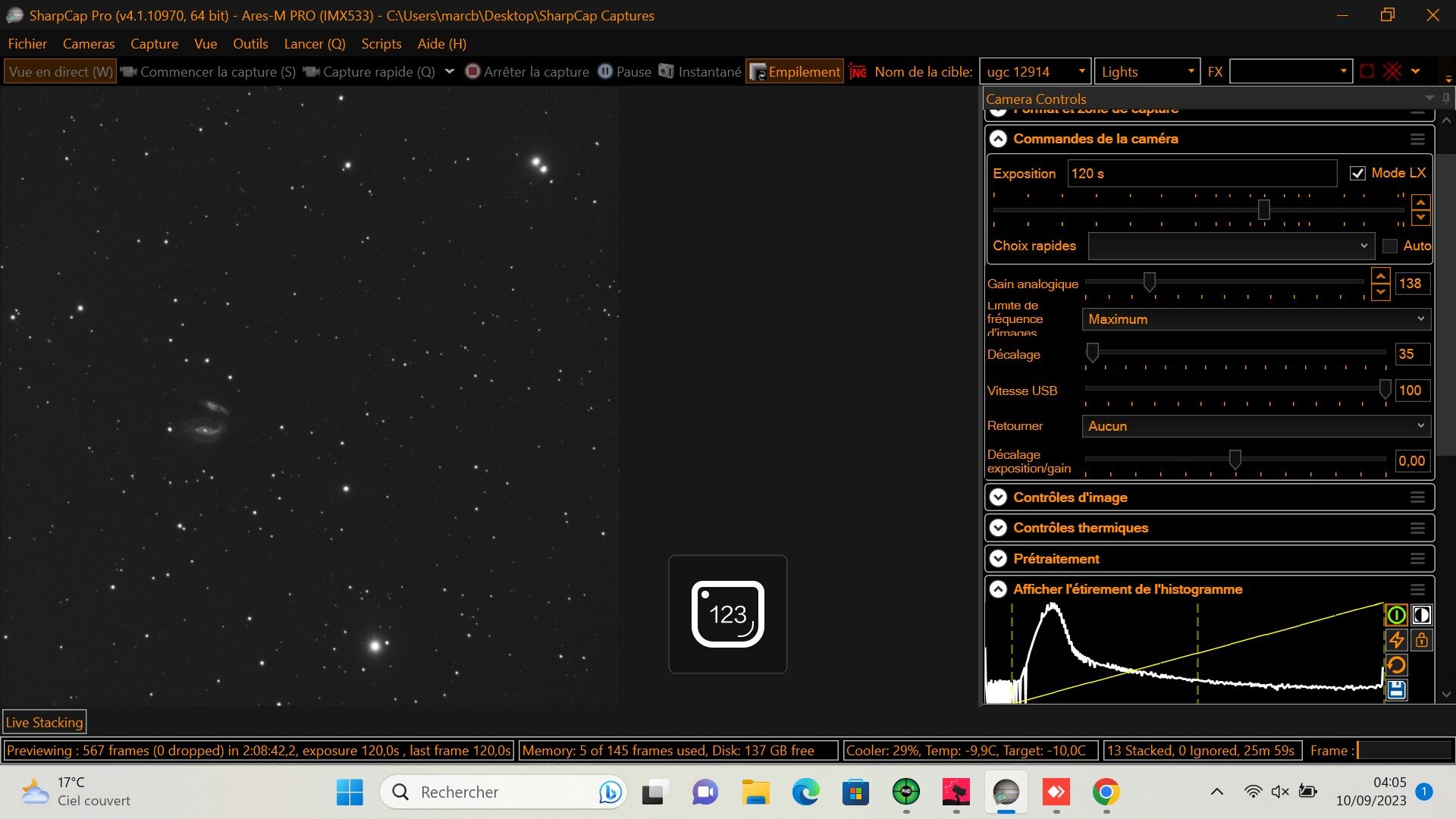Click the Wi-Fi network tray icon
Screen dimensions: 1456x819
1253,792
